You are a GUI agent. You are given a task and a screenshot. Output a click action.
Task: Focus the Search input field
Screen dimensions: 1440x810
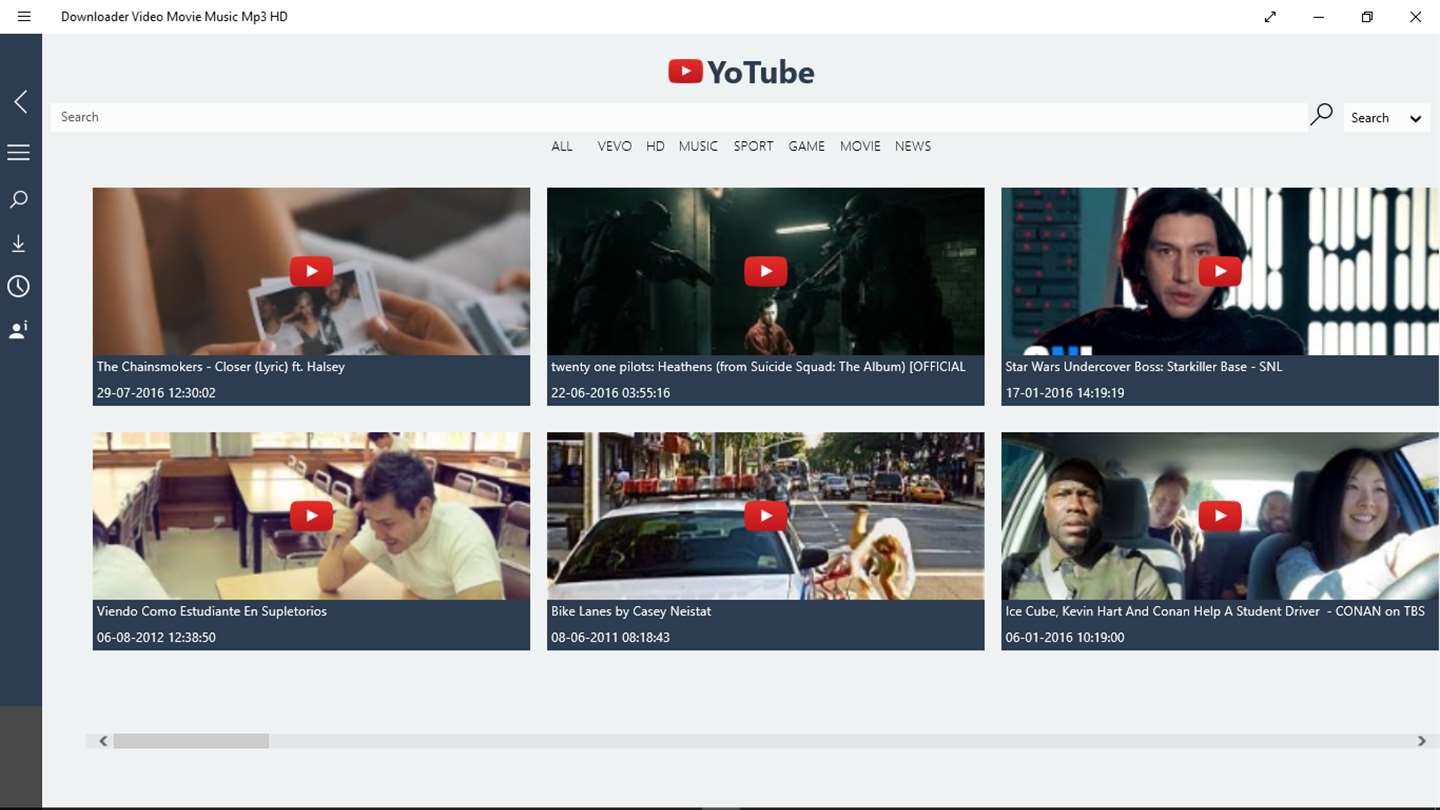point(679,117)
